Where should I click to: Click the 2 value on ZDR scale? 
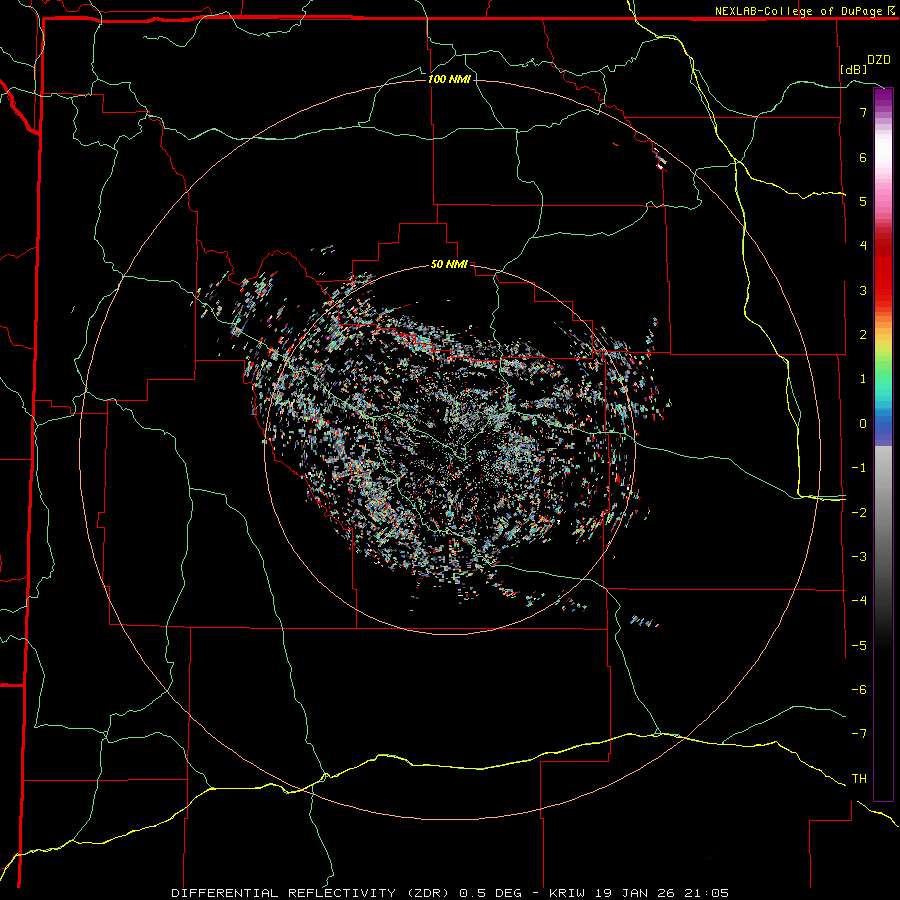(863, 335)
